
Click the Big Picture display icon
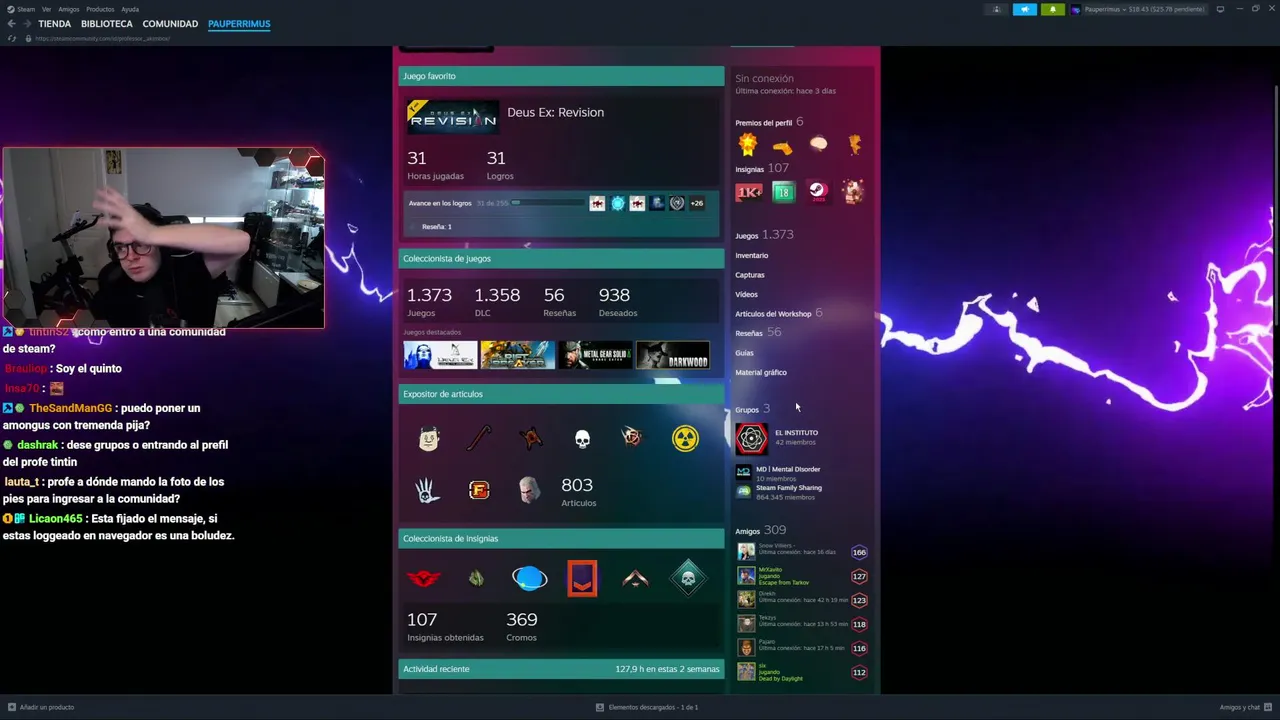1220,9
